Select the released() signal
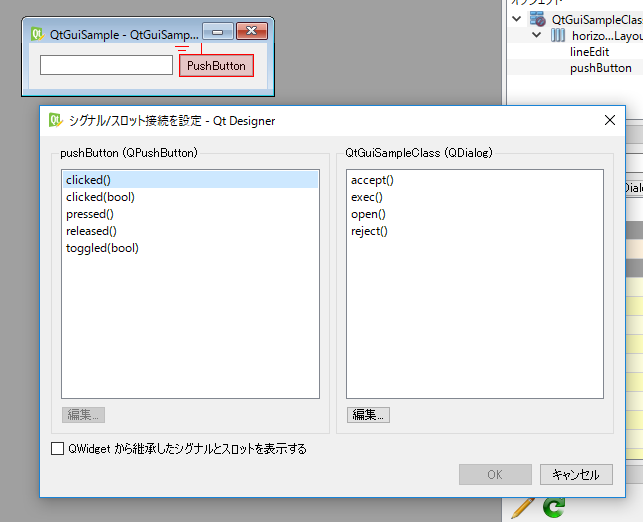This screenshot has width=643, height=522. coord(190,231)
